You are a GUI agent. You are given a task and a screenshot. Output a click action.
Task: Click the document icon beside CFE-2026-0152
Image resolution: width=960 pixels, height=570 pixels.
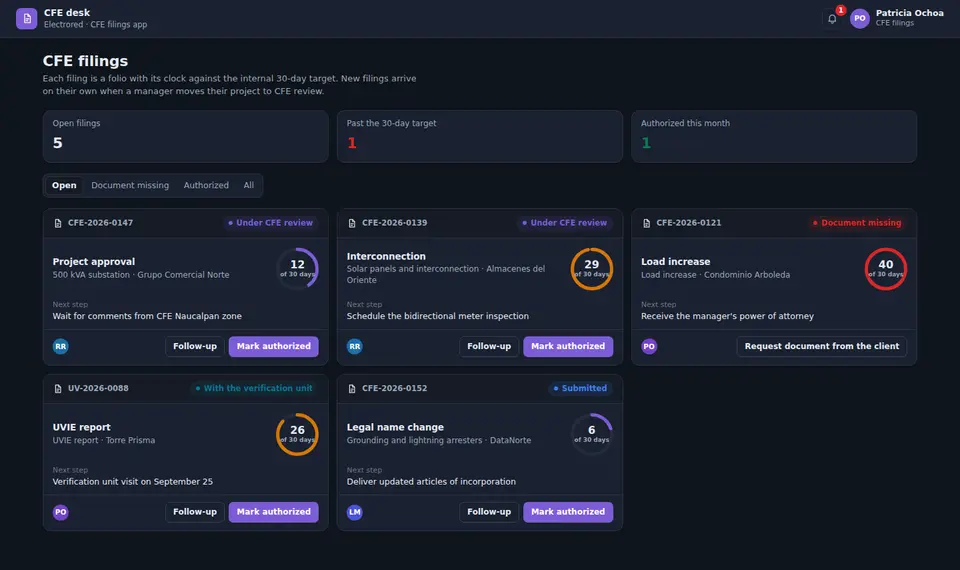(352, 389)
